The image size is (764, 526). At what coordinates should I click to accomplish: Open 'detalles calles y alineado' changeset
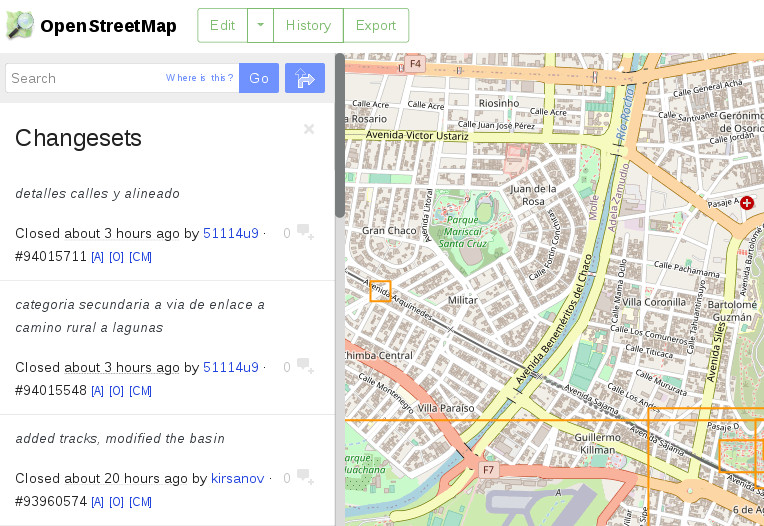(97, 193)
